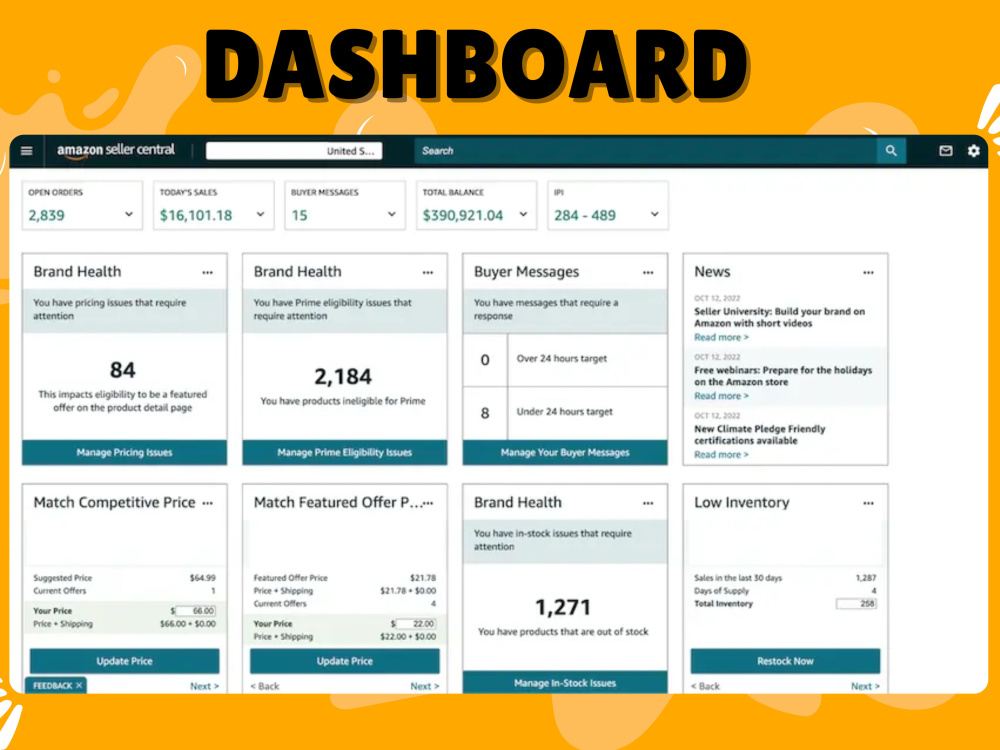1000x750 pixels.
Task: Click Manage Your Buyer Messages button
Action: 565,452
